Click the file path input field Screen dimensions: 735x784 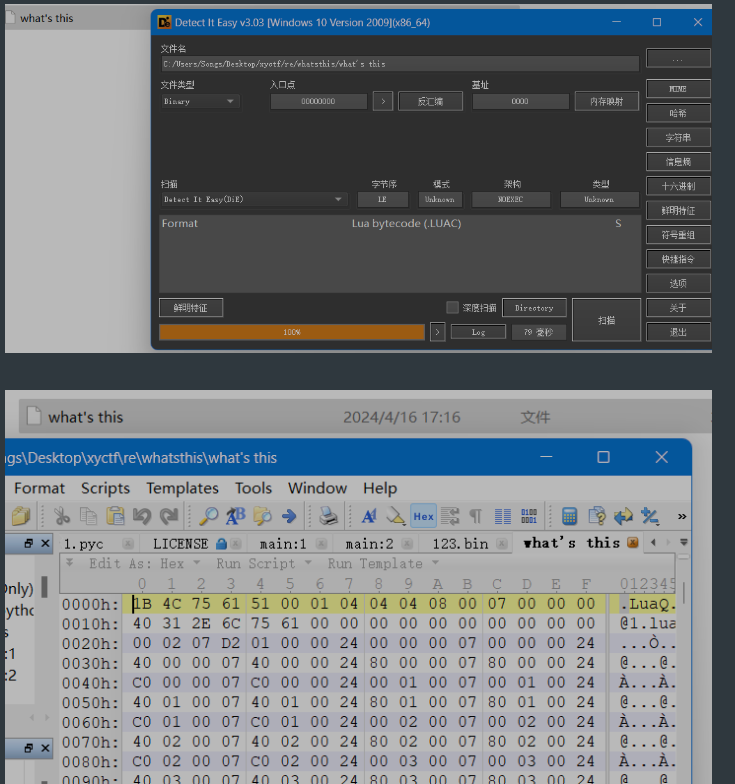coord(399,64)
